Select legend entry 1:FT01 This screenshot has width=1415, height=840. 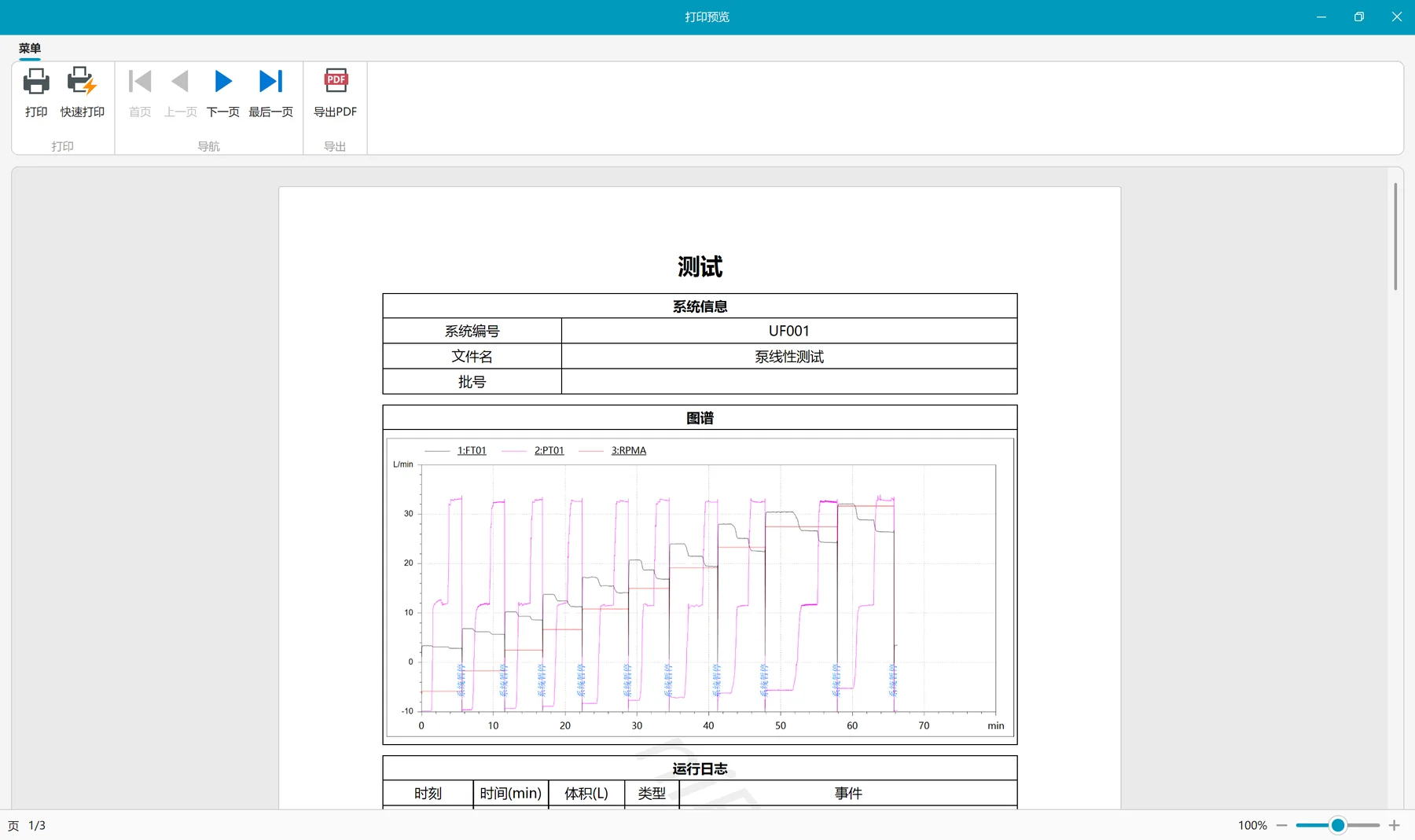[472, 450]
